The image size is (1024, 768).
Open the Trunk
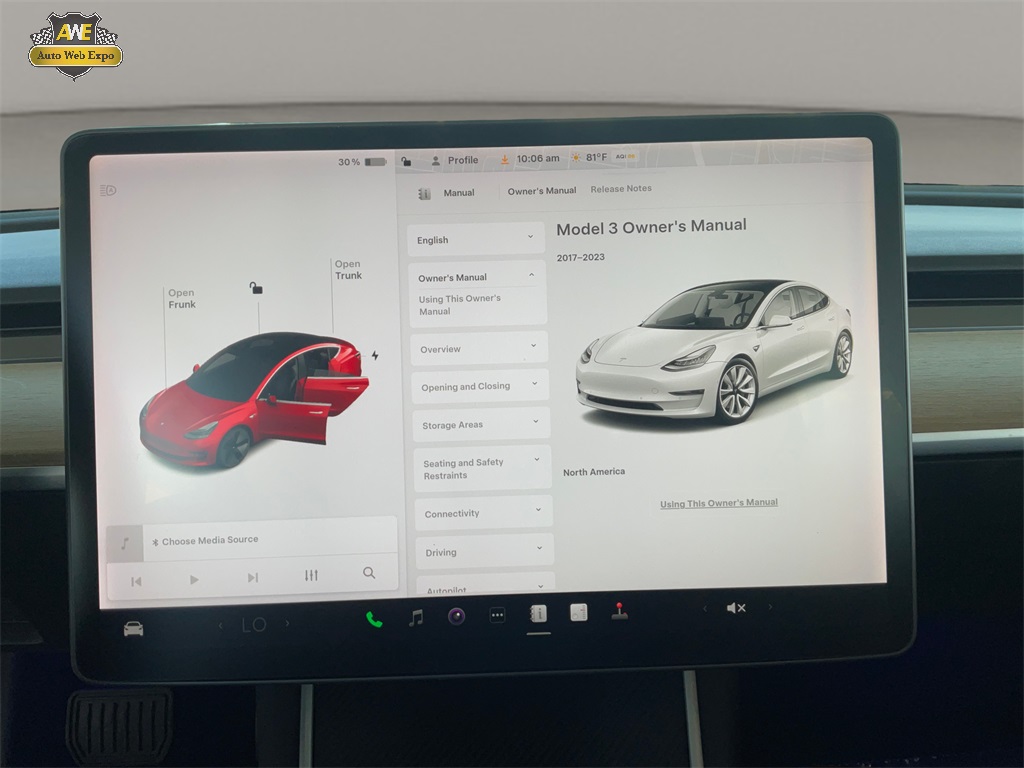click(x=348, y=270)
